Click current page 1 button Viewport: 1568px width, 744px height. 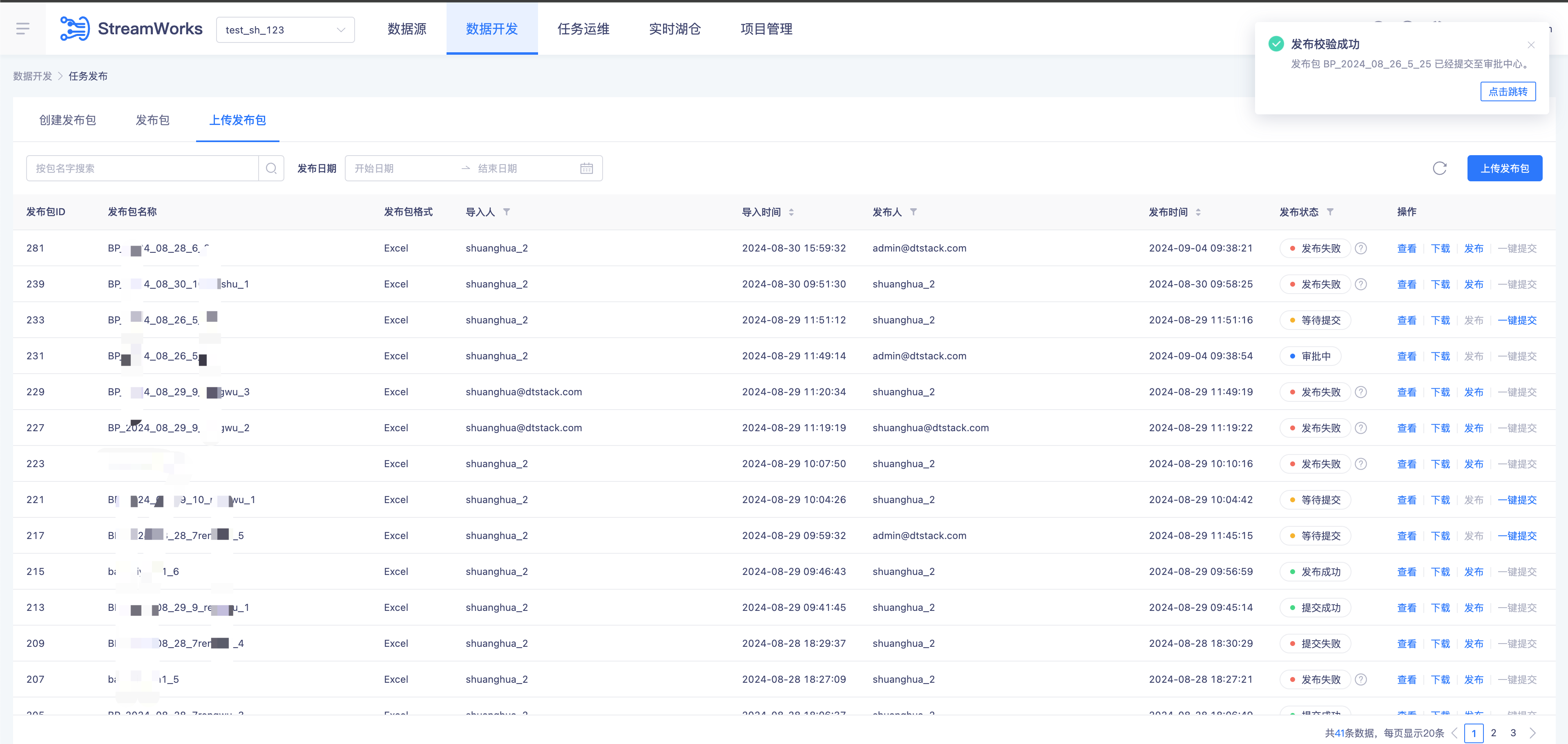(x=1474, y=733)
